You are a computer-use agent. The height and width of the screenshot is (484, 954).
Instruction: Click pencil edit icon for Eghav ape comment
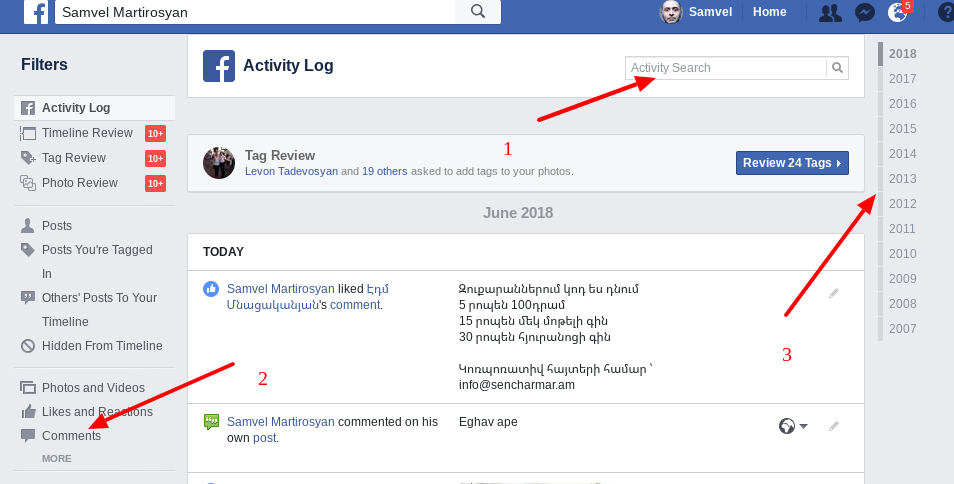834,426
